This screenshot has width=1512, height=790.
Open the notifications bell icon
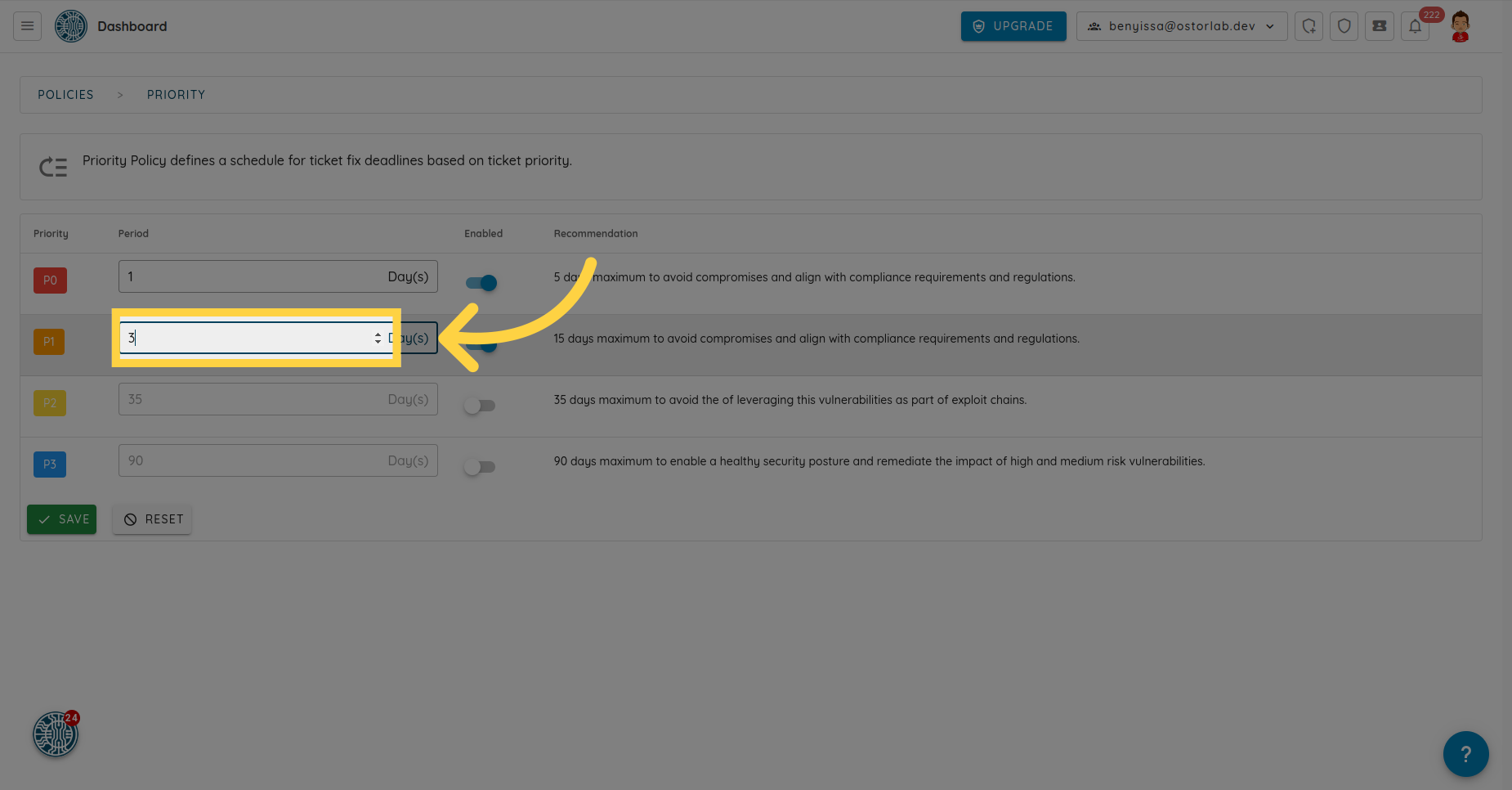click(x=1415, y=26)
